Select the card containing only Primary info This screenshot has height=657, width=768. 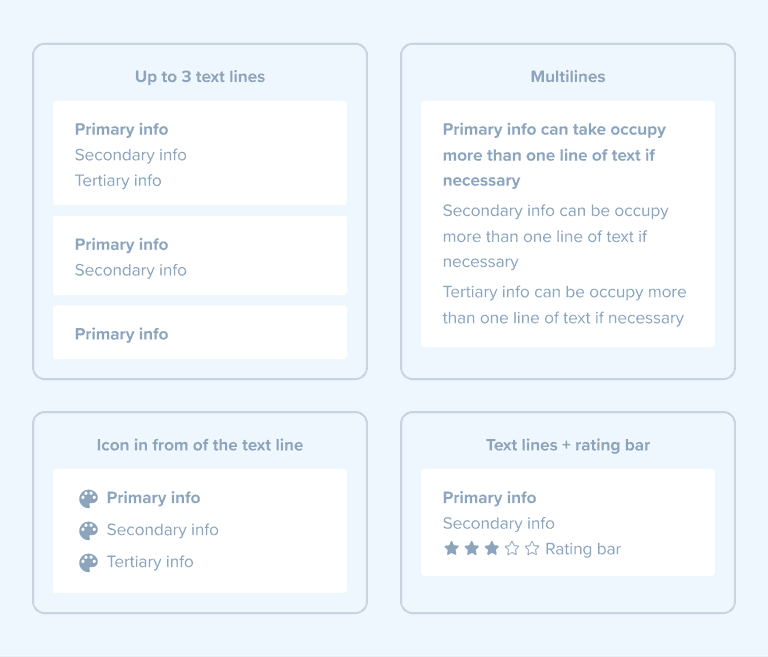pyautogui.click(x=200, y=333)
